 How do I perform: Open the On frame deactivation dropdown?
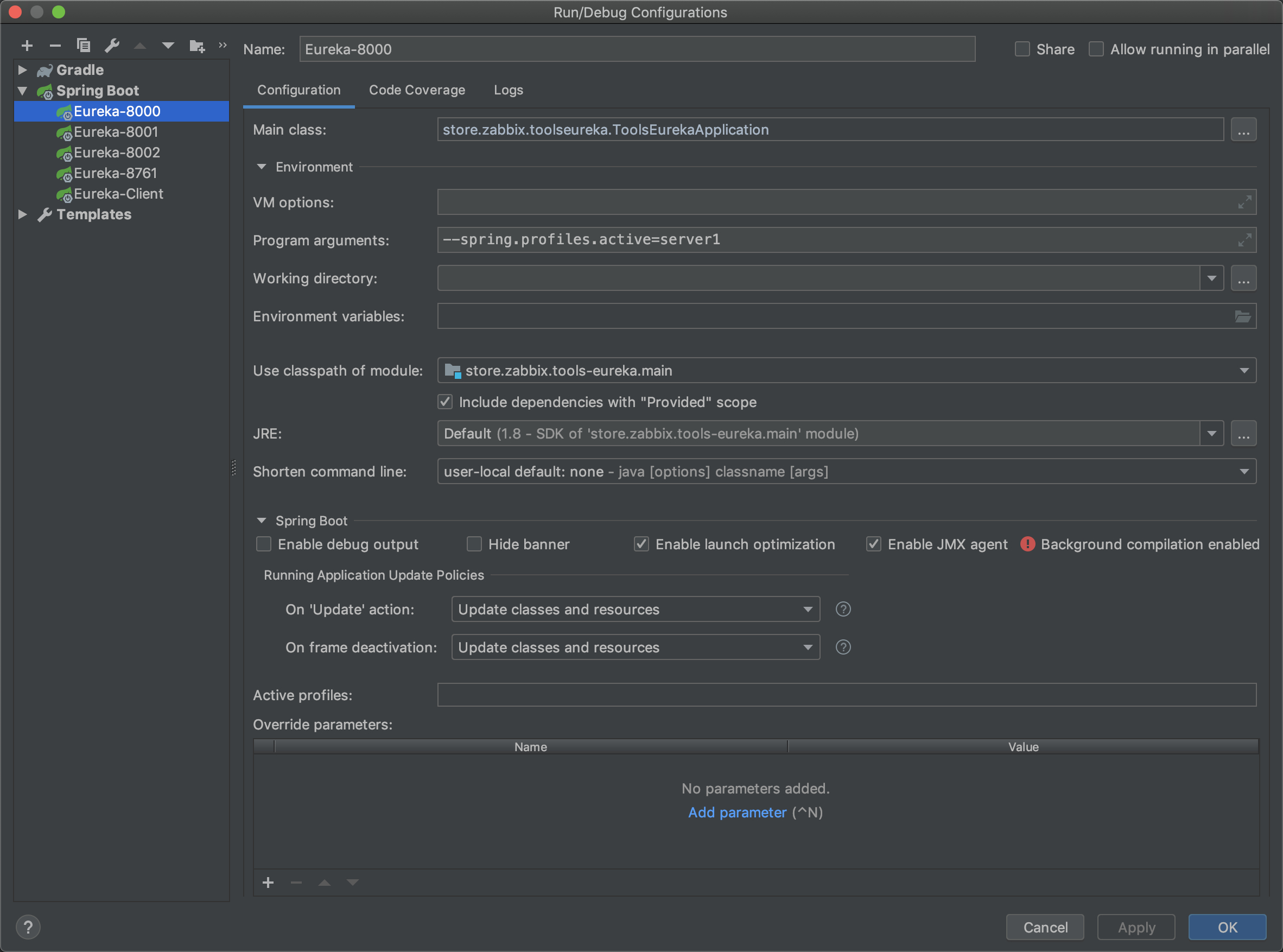(x=808, y=647)
